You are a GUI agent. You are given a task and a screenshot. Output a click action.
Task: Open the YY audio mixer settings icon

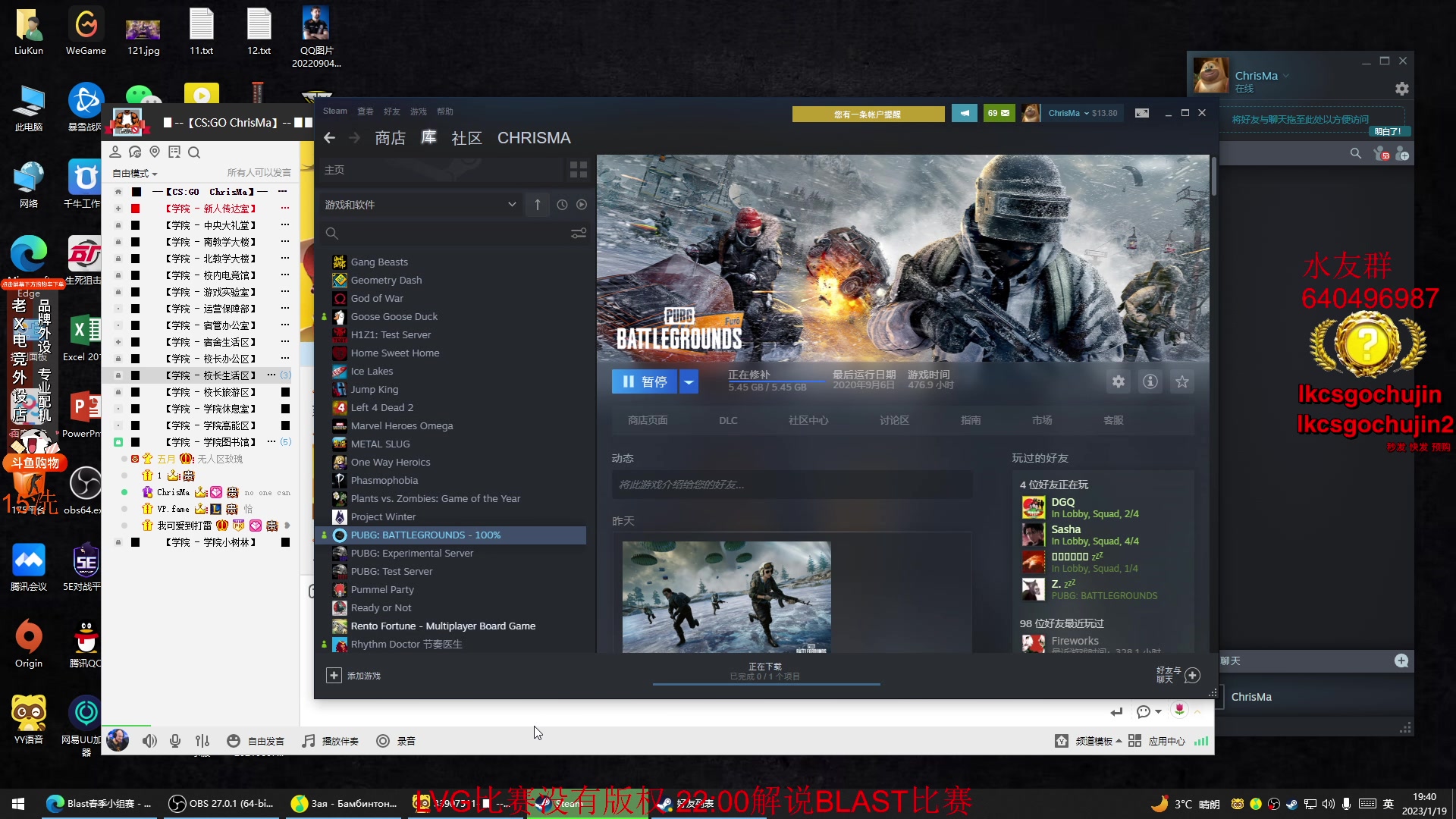point(202,741)
